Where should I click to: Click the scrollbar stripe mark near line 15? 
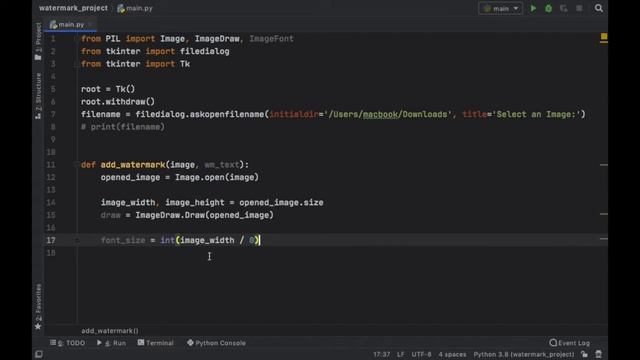[604, 214]
